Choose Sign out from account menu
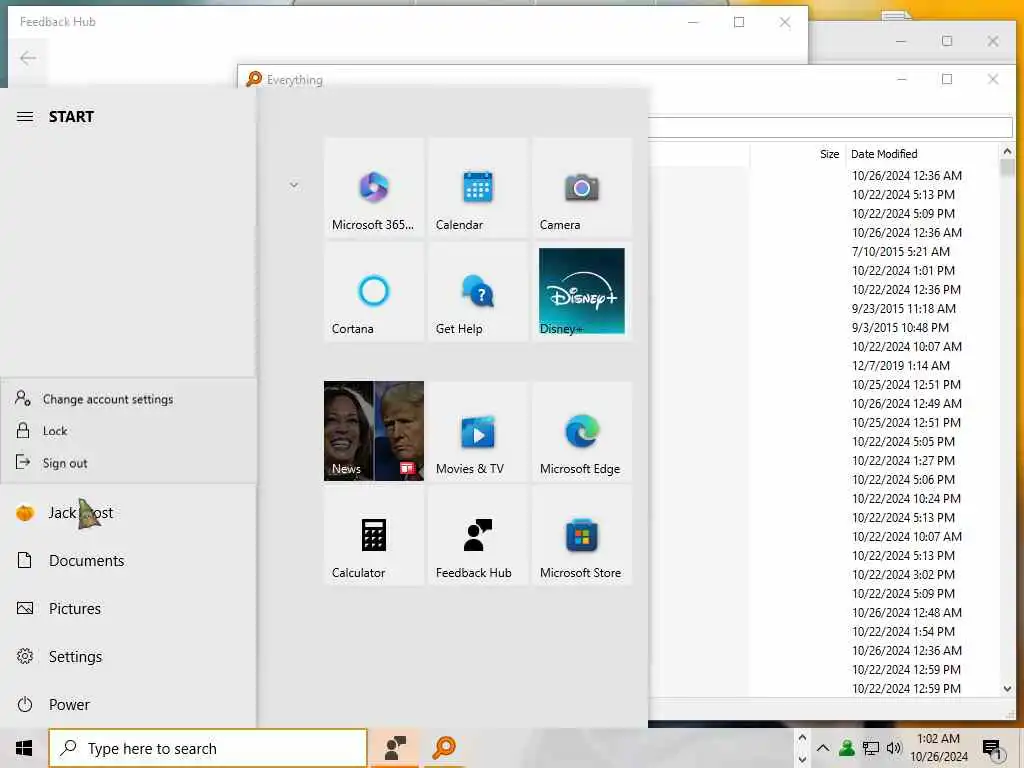Image resolution: width=1024 pixels, height=768 pixels. click(128, 463)
